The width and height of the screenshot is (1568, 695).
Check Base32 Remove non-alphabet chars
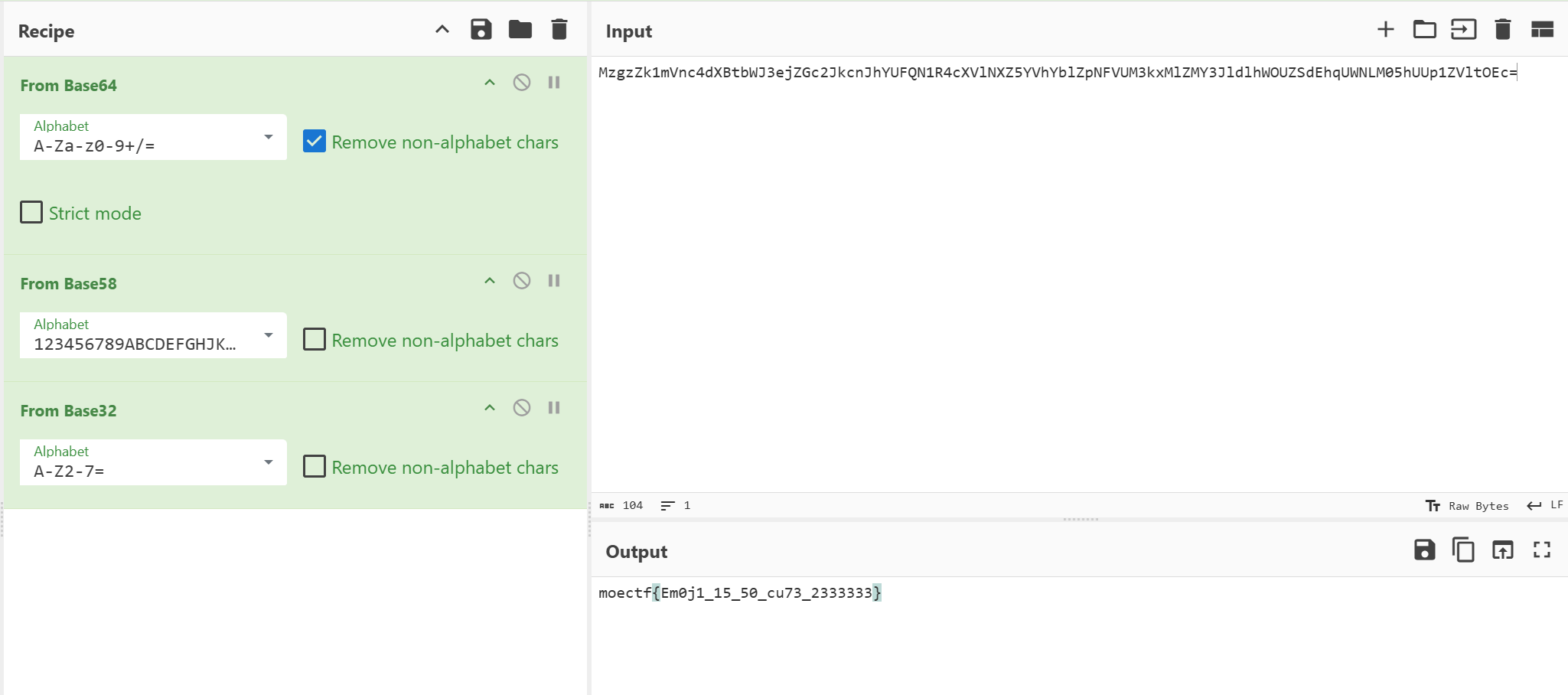pyautogui.click(x=315, y=466)
